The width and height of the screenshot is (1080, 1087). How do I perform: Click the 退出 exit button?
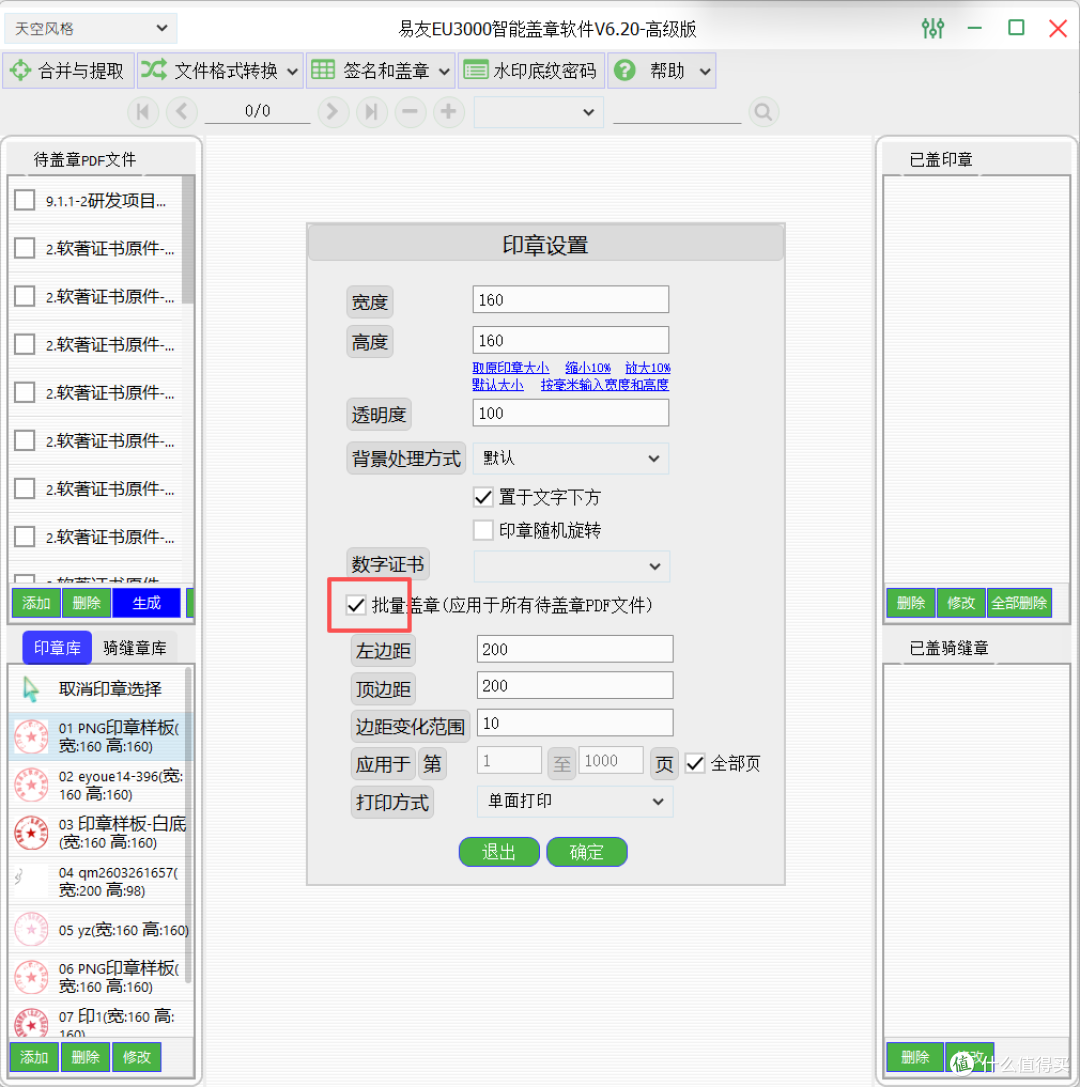click(x=499, y=852)
